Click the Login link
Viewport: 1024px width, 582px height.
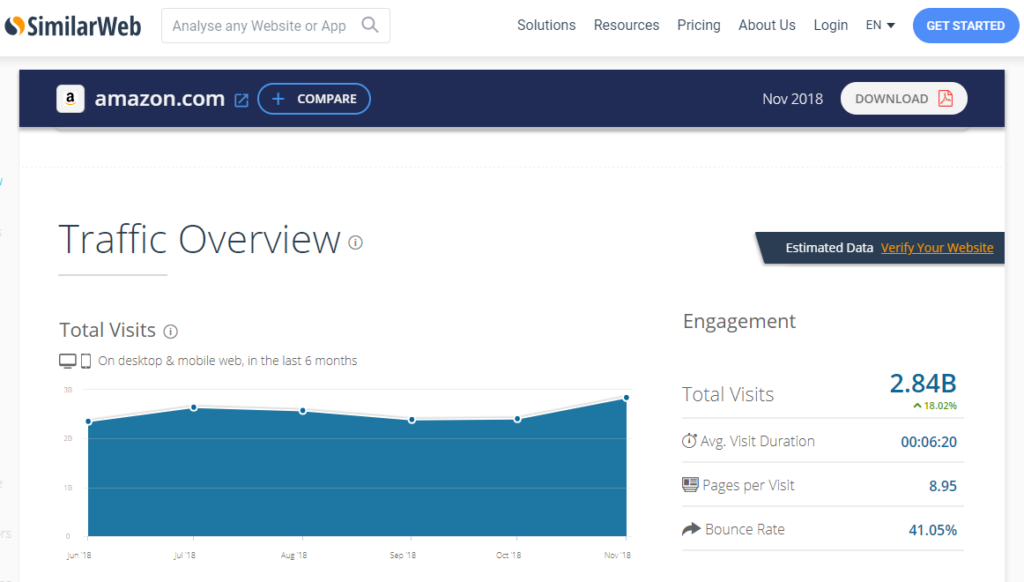coord(831,25)
